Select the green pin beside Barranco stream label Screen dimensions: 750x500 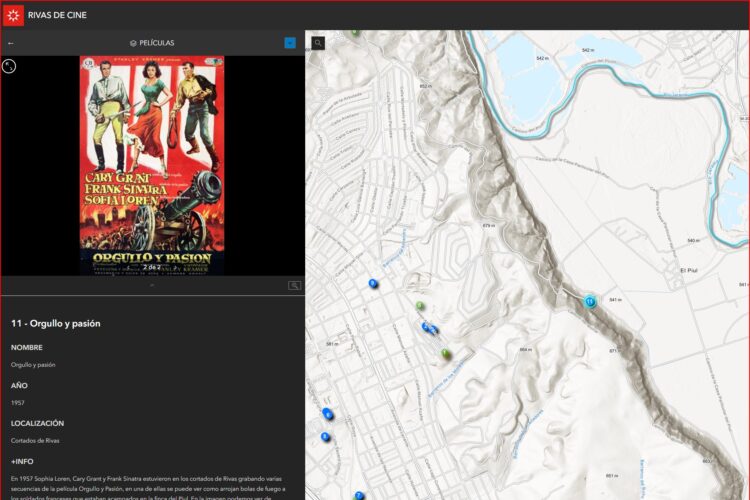[x=445, y=354]
